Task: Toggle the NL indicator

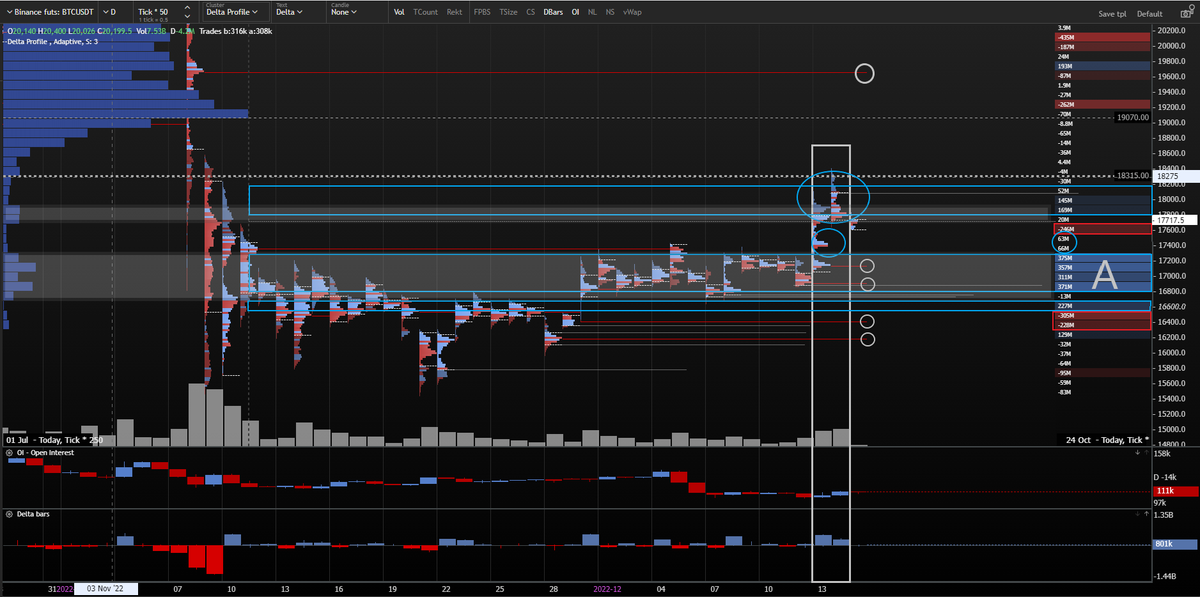Action: click(x=592, y=13)
